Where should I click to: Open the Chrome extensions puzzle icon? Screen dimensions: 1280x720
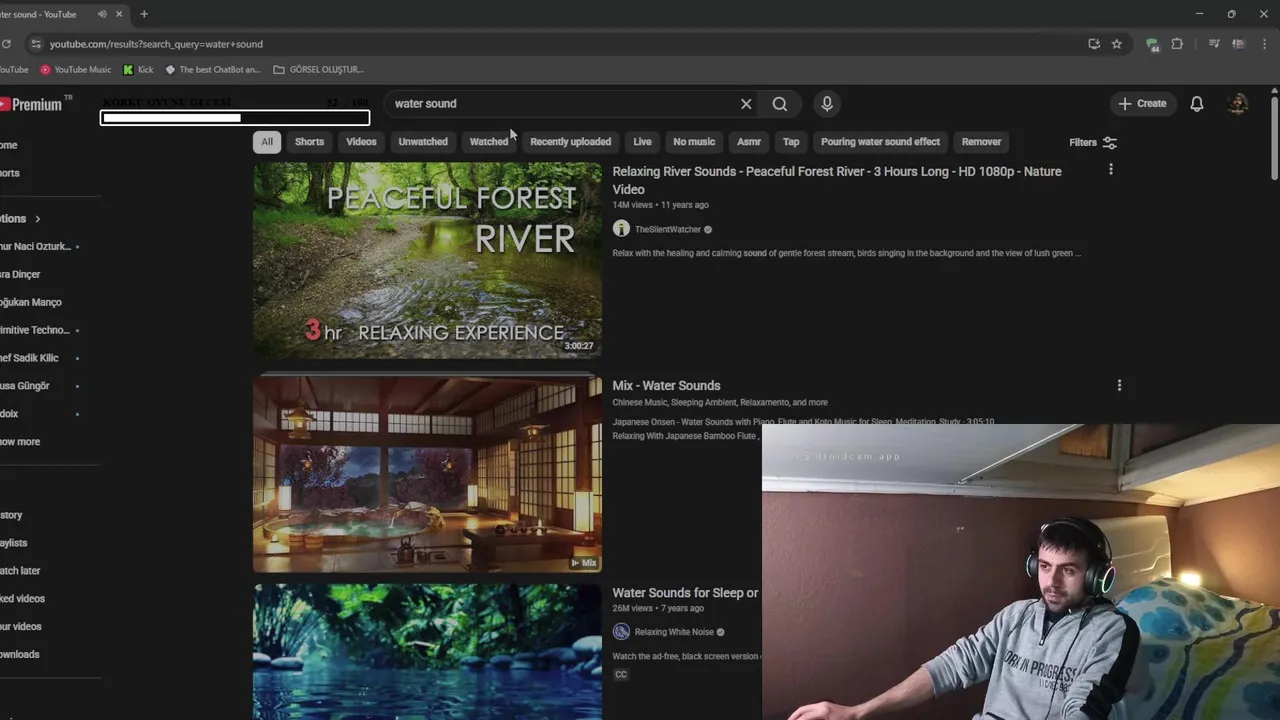[x=1177, y=44]
